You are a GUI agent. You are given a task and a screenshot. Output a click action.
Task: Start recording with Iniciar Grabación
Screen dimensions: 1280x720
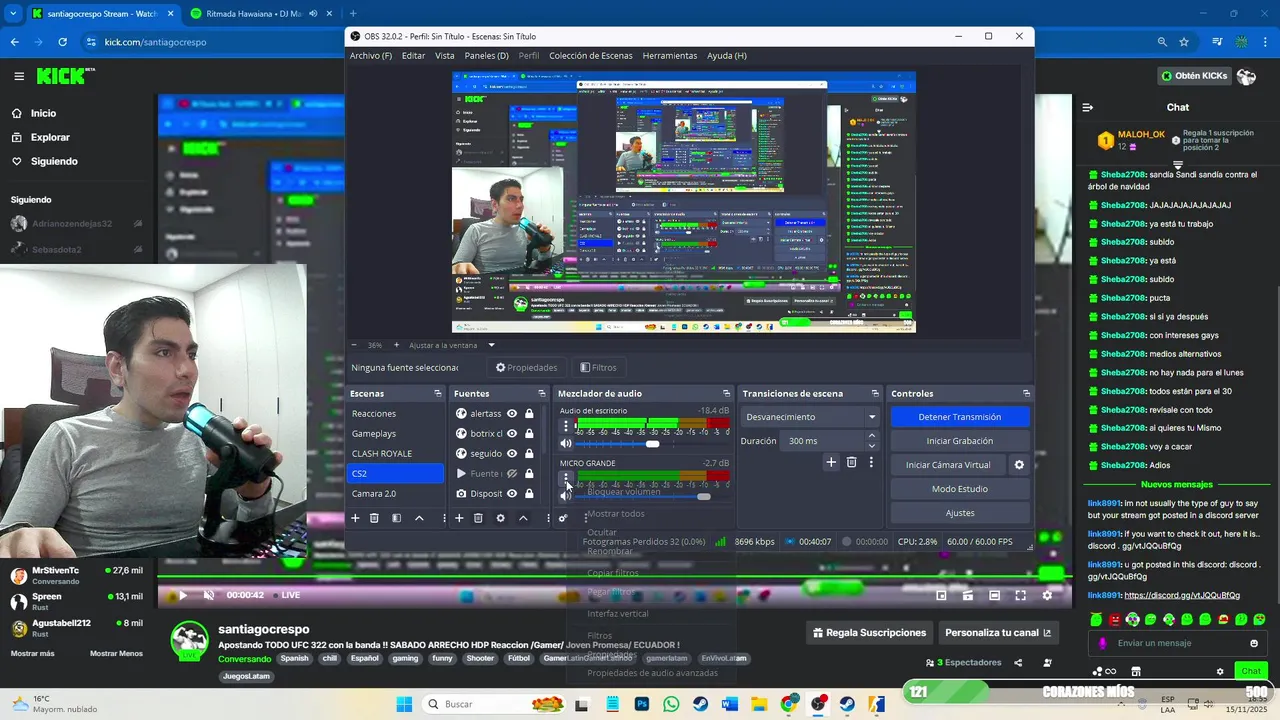point(959,441)
